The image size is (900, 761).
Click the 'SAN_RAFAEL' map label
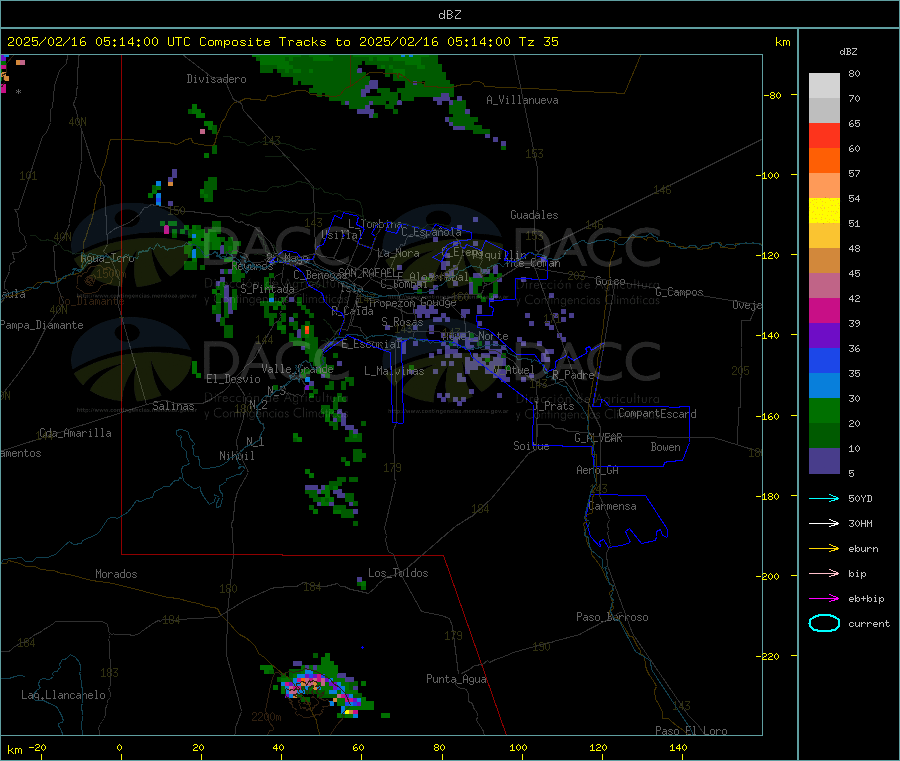[x=370, y=272]
